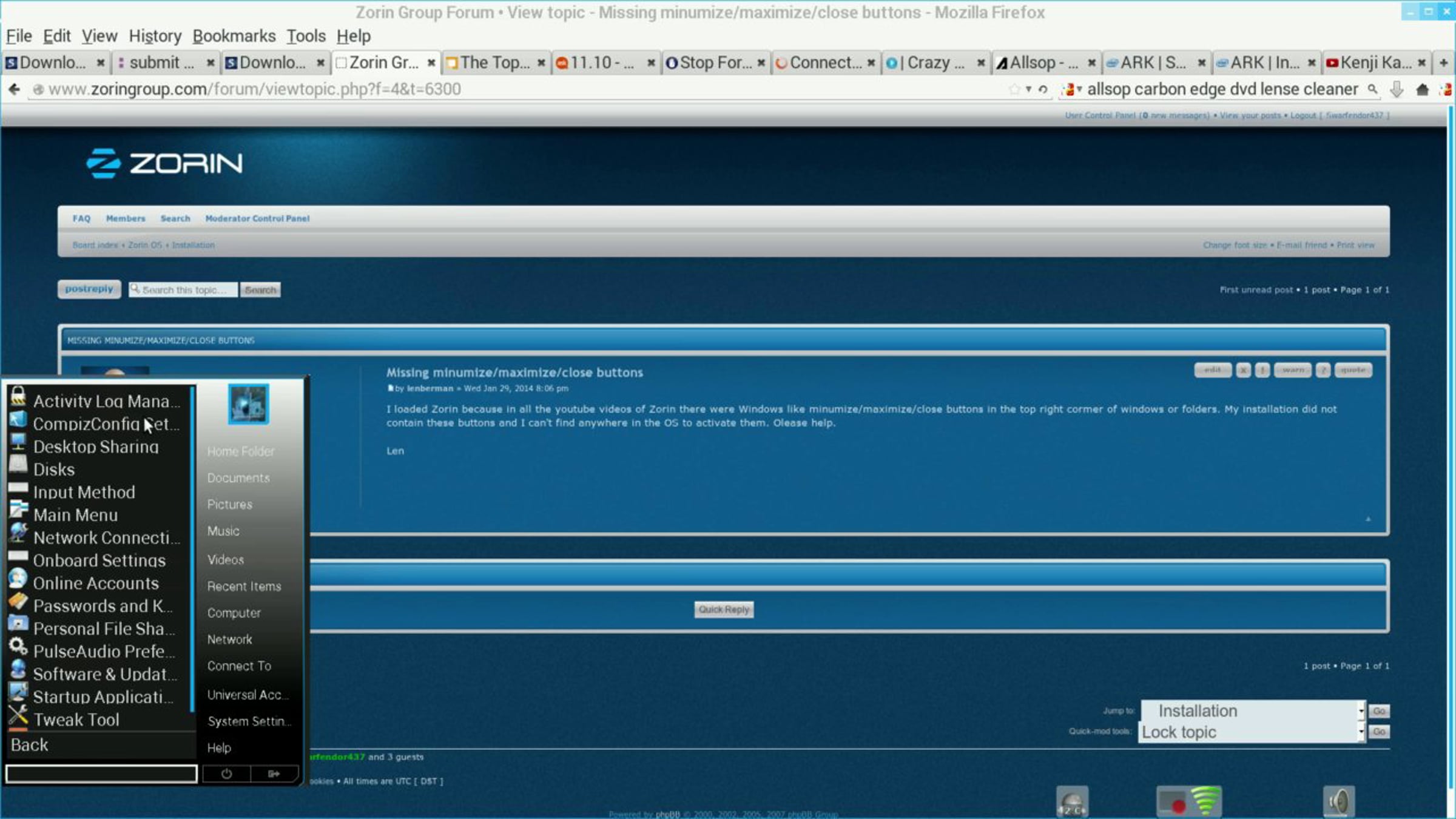Open the Moderator Control Panel link

pos(257,218)
